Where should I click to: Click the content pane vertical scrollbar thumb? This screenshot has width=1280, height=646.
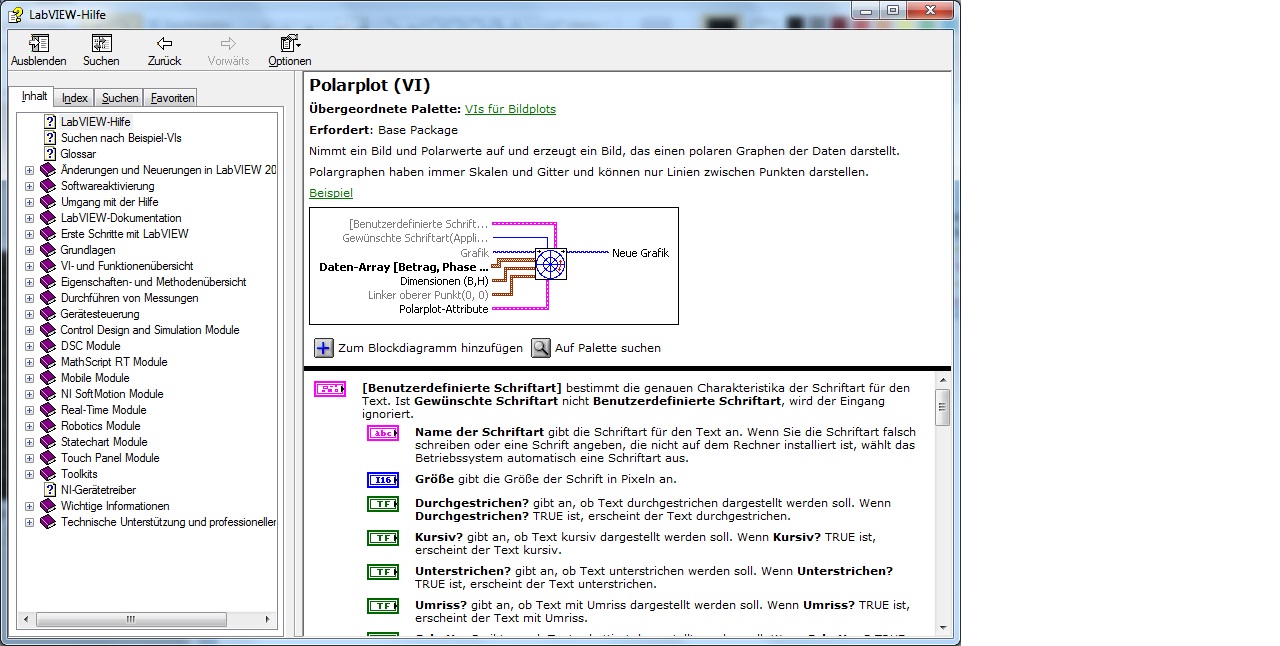[x=941, y=407]
